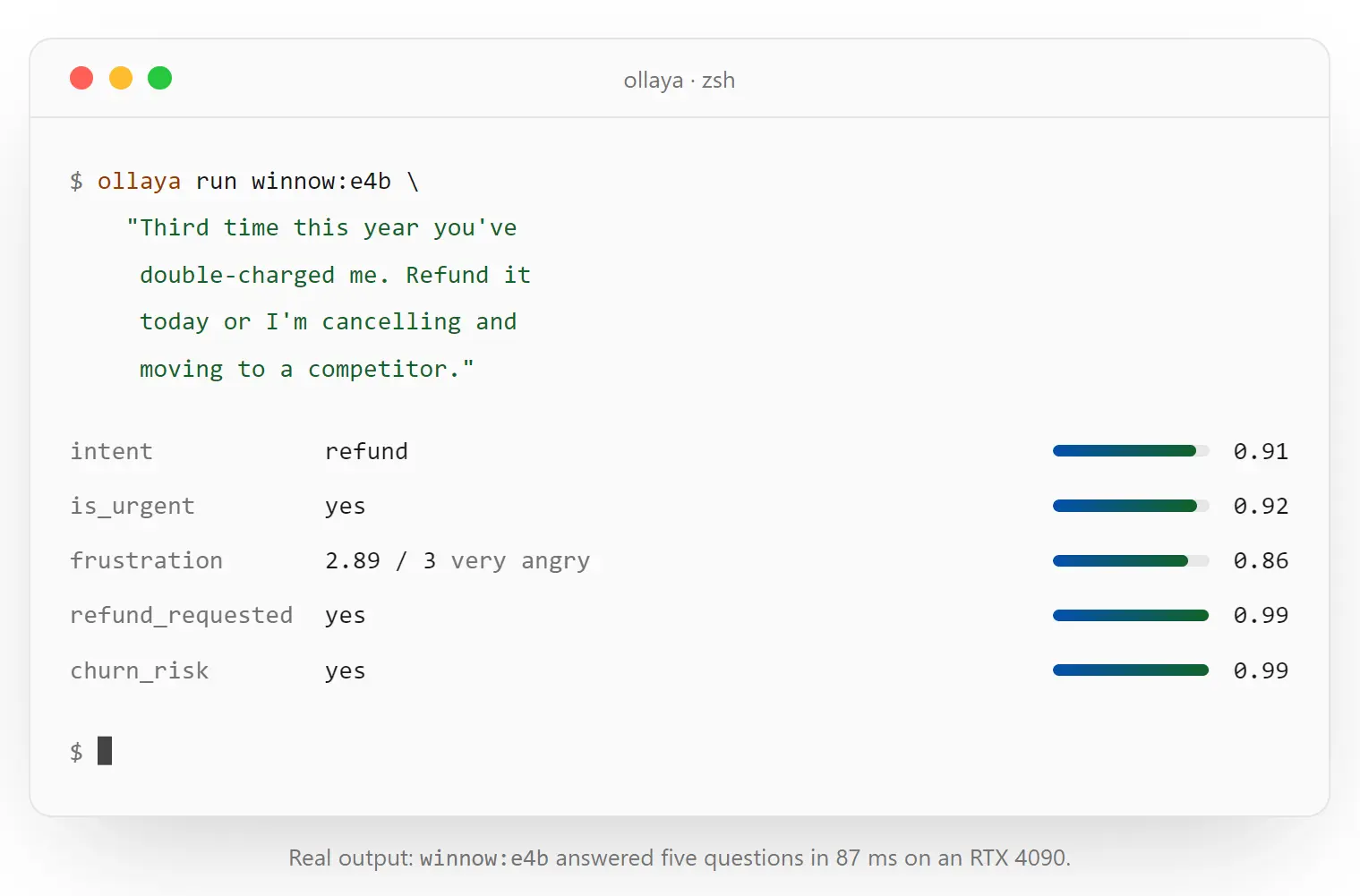Click the terminal cursor at the empty prompt
Screen dimensions: 1360x896
tap(105, 750)
